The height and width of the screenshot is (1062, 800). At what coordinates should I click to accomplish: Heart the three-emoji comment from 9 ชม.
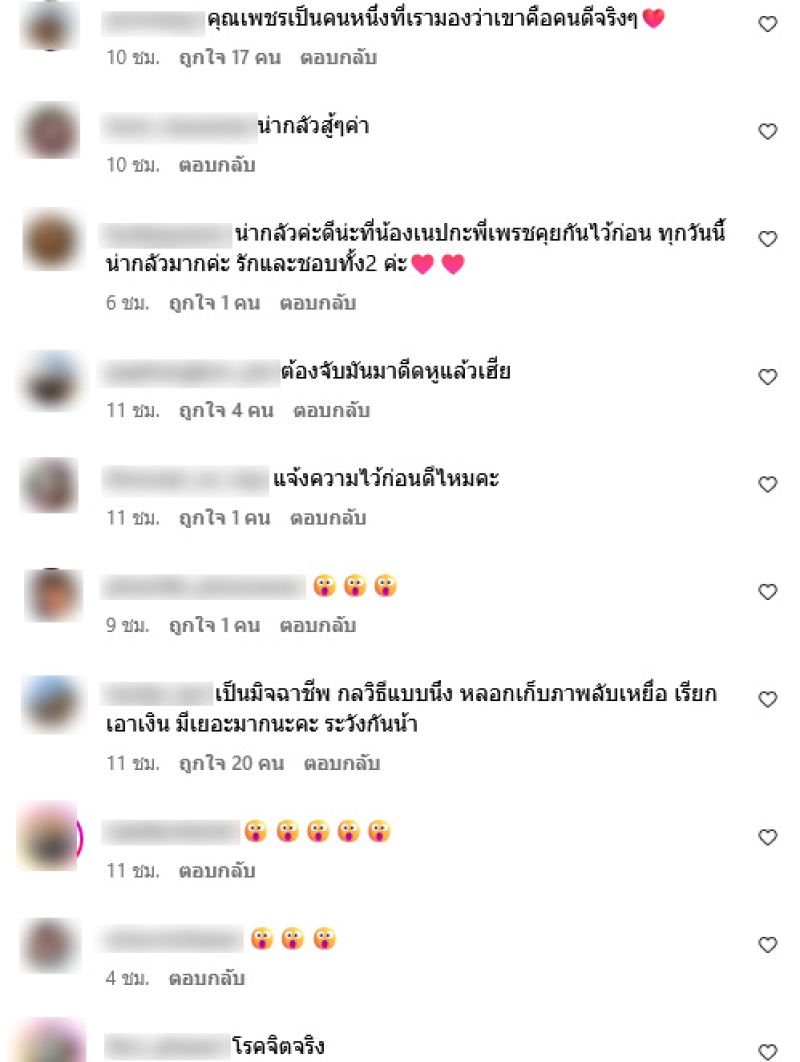point(767,593)
